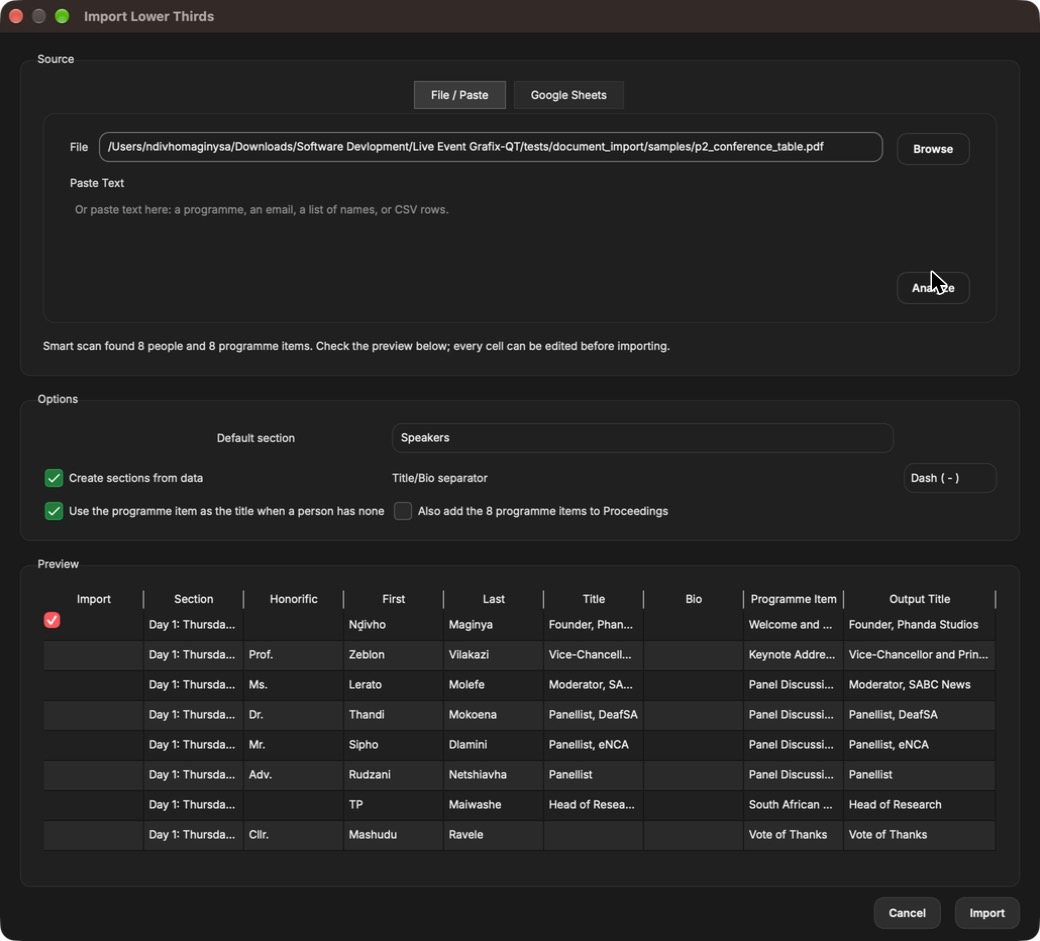This screenshot has width=1040, height=941.
Task: Select the Programme Item cell 'Keynote Addre...'
Action: (x=793, y=655)
